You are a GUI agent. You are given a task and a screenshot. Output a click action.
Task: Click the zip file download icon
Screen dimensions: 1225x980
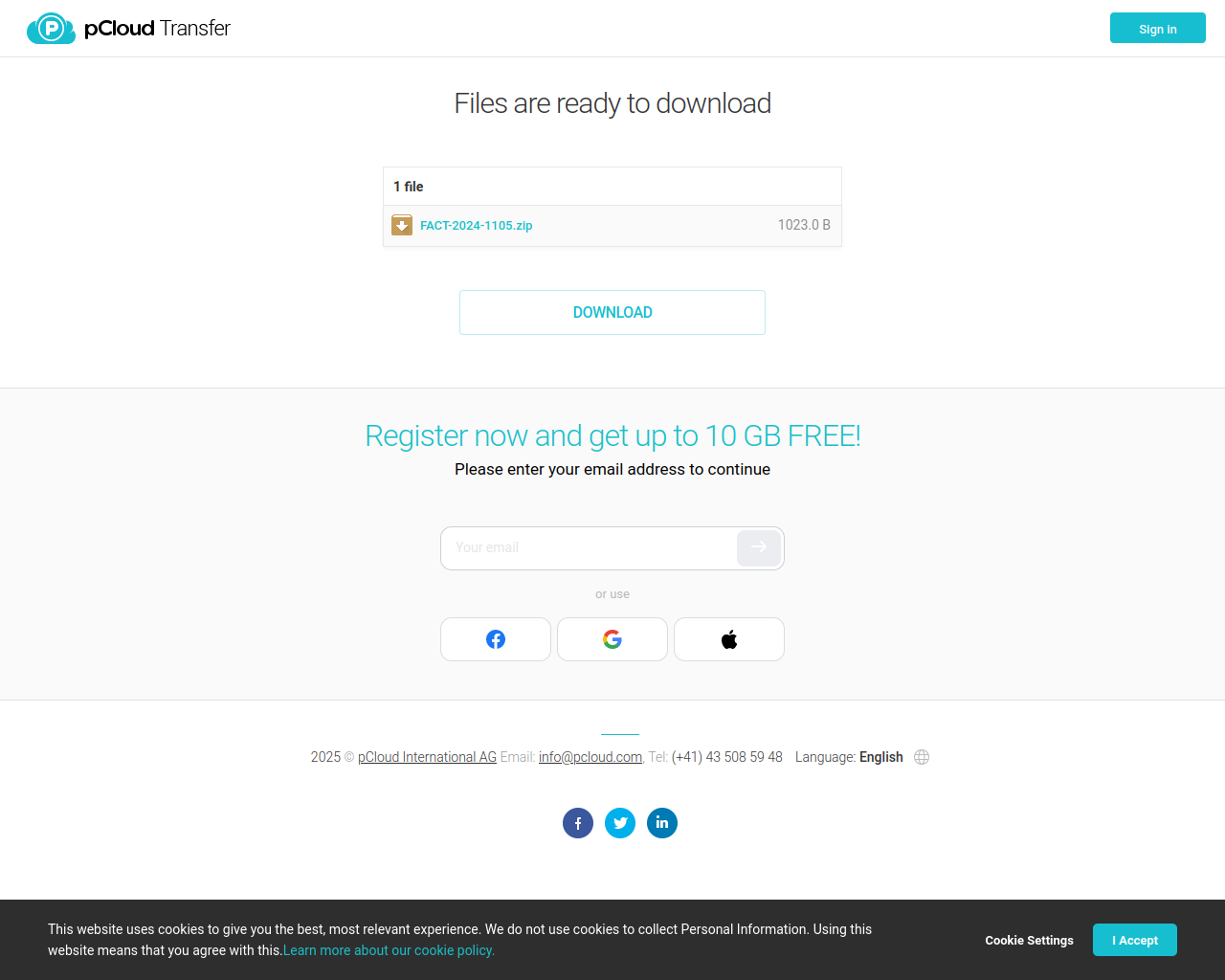(x=402, y=225)
